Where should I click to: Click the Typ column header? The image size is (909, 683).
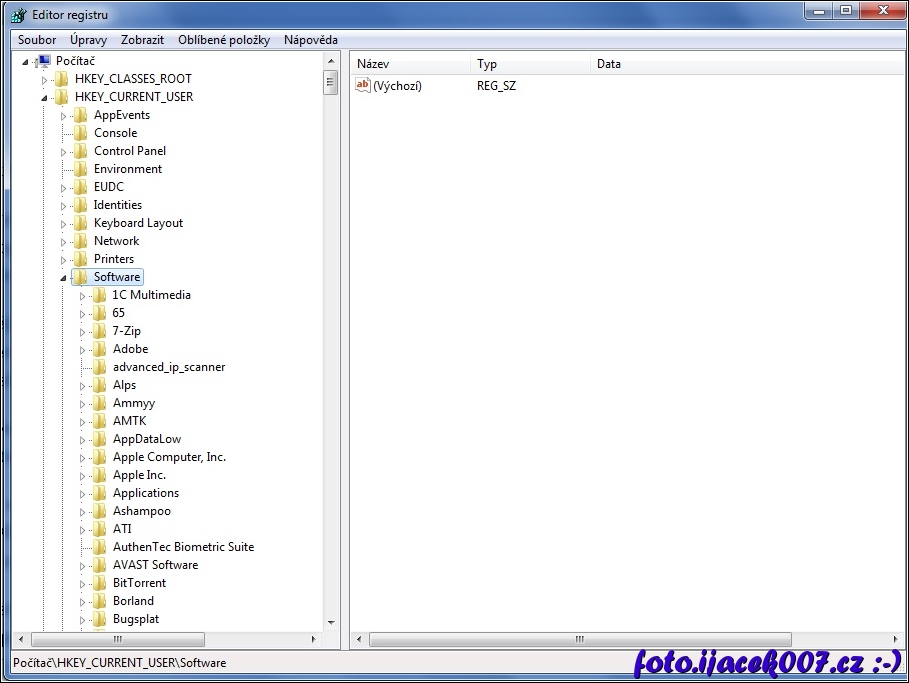click(x=530, y=64)
